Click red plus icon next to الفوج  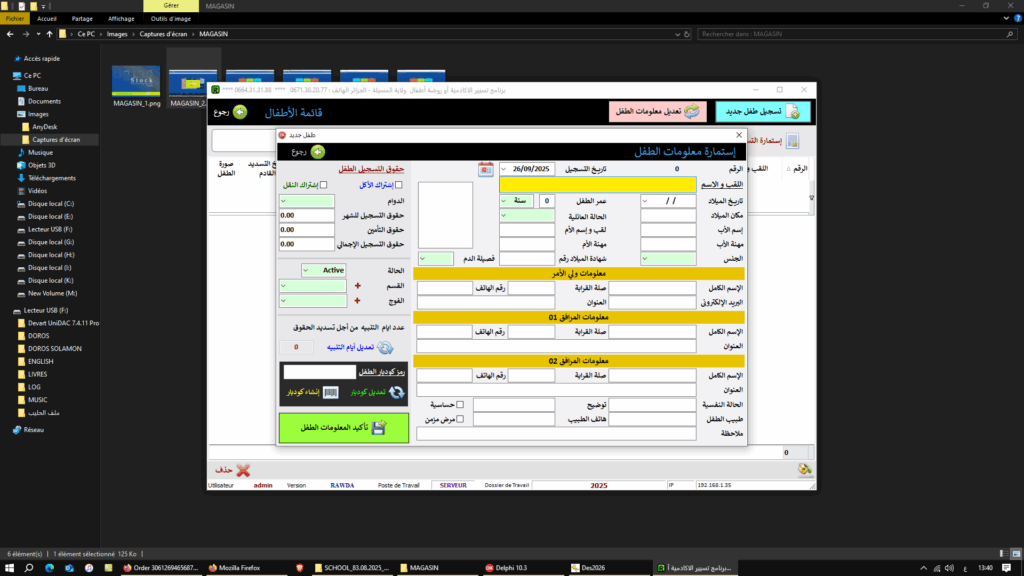(357, 301)
